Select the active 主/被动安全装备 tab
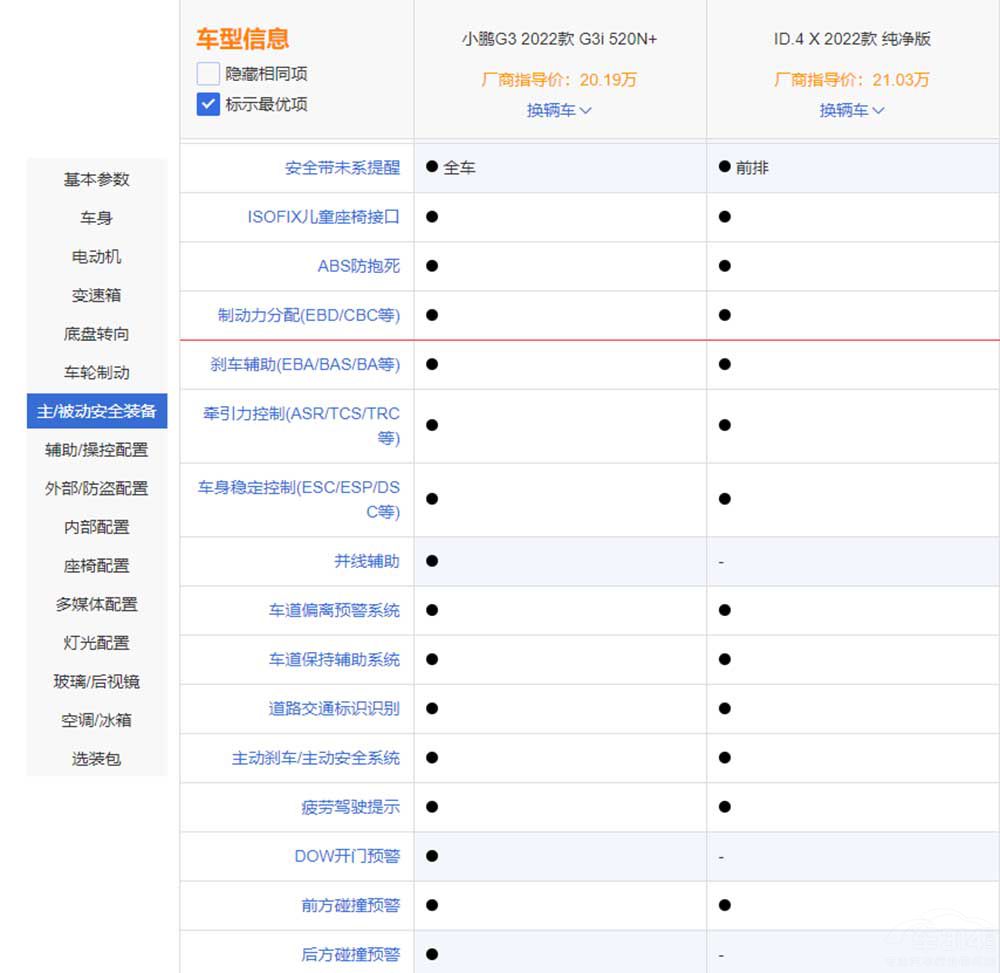The height and width of the screenshot is (973, 1000). tap(97, 411)
